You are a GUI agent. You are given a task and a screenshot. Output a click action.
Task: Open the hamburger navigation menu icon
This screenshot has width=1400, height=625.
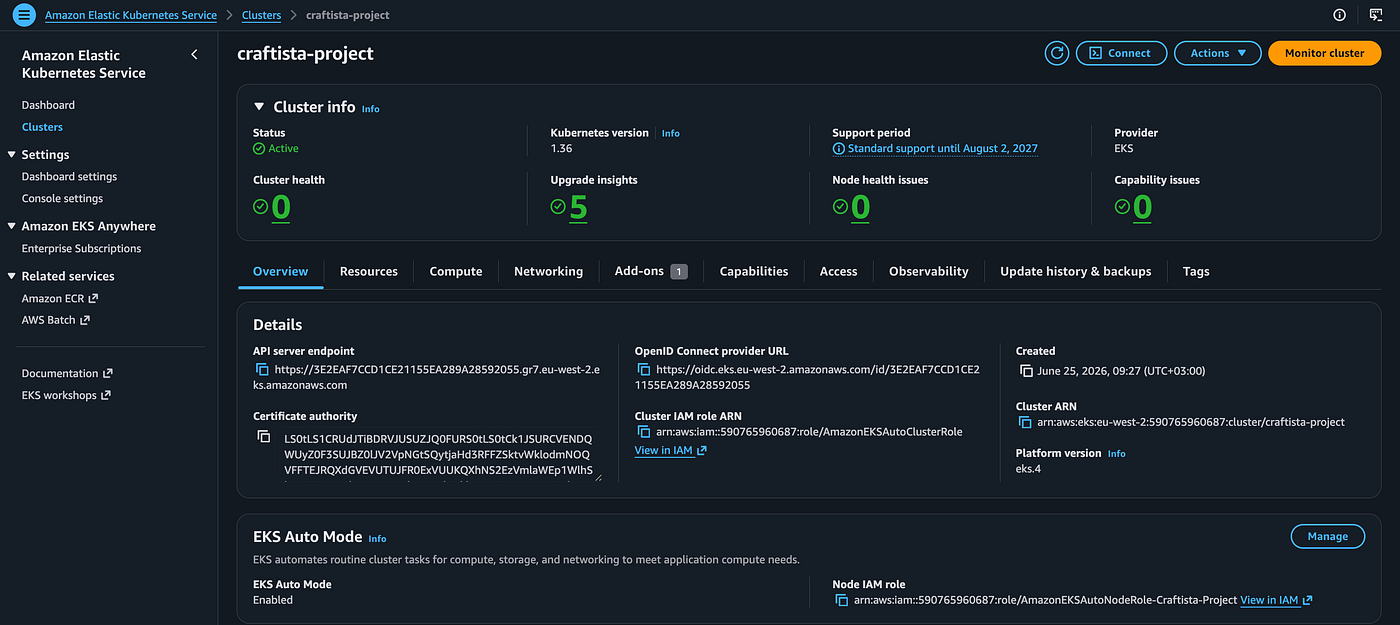click(x=24, y=15)
